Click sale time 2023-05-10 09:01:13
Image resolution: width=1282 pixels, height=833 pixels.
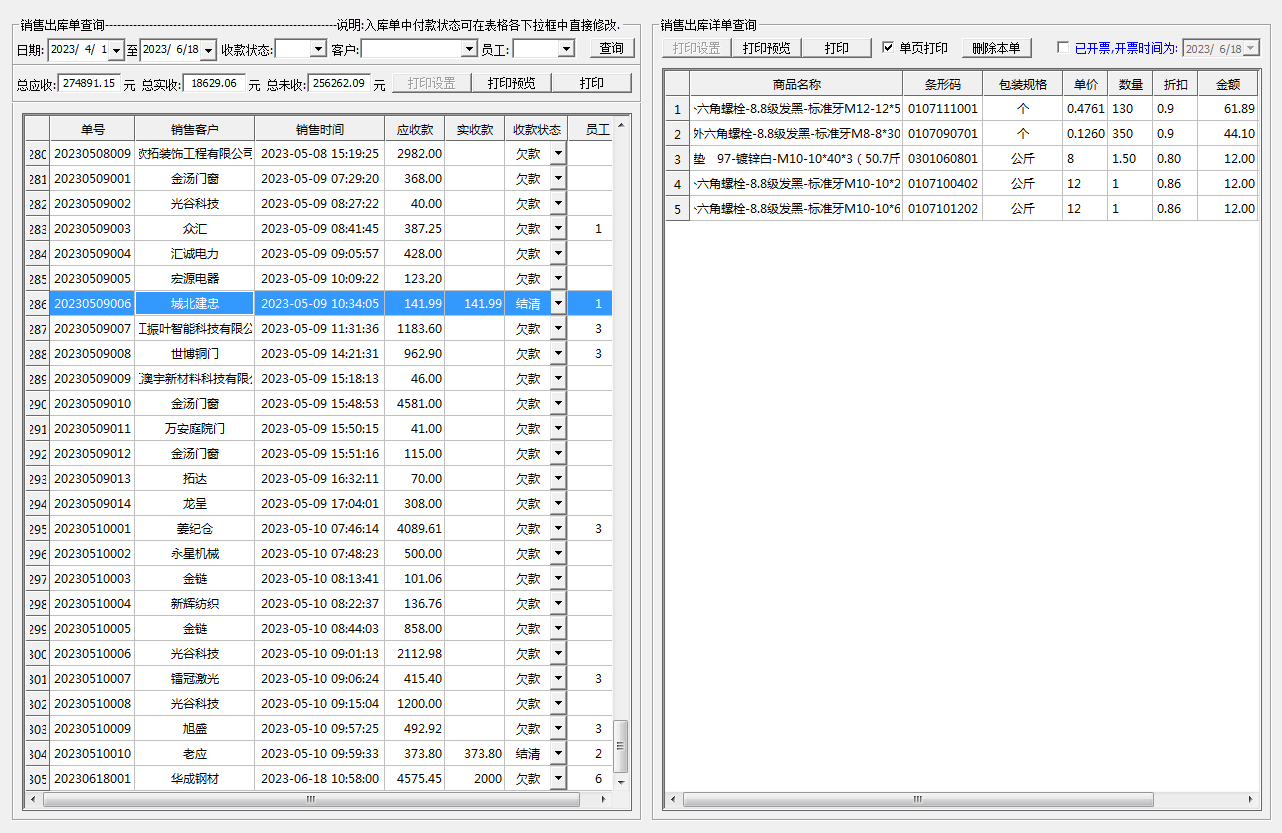(320, 653)
